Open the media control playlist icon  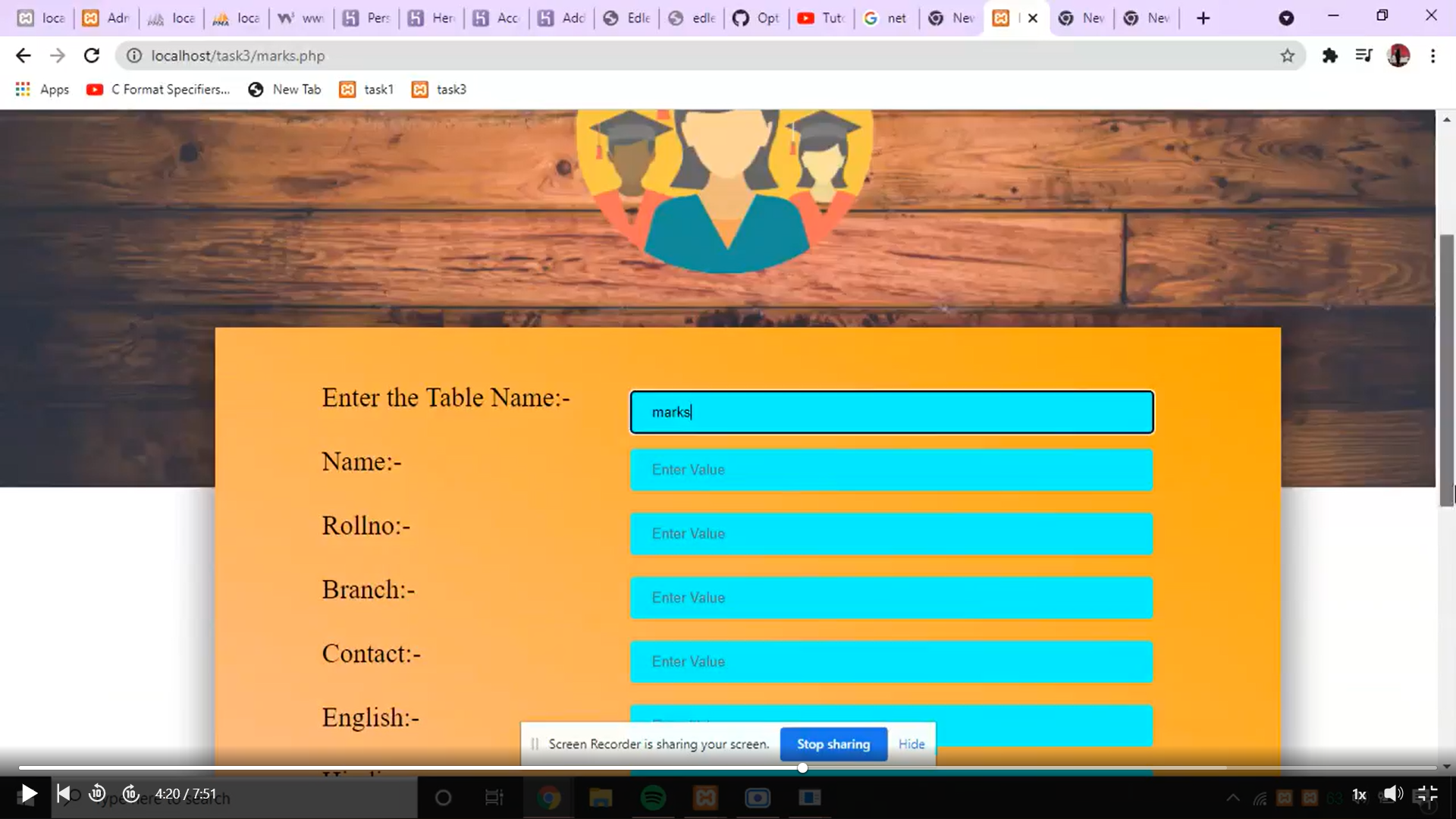[1363, 55]
